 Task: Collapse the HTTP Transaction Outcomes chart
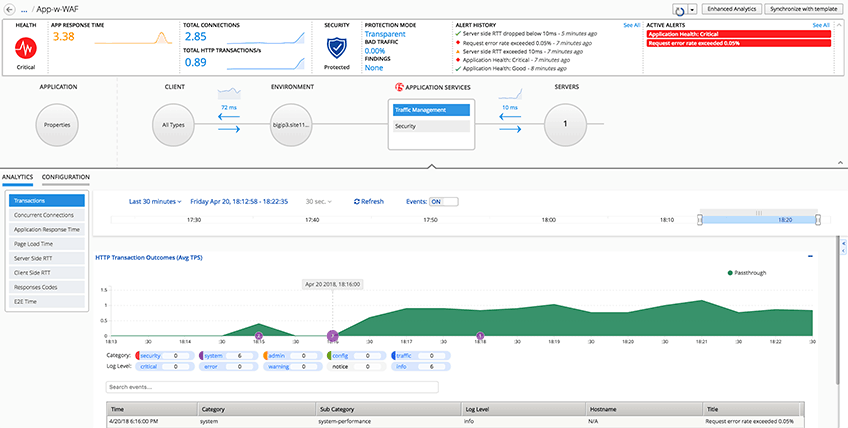click(x=810, y=256)
